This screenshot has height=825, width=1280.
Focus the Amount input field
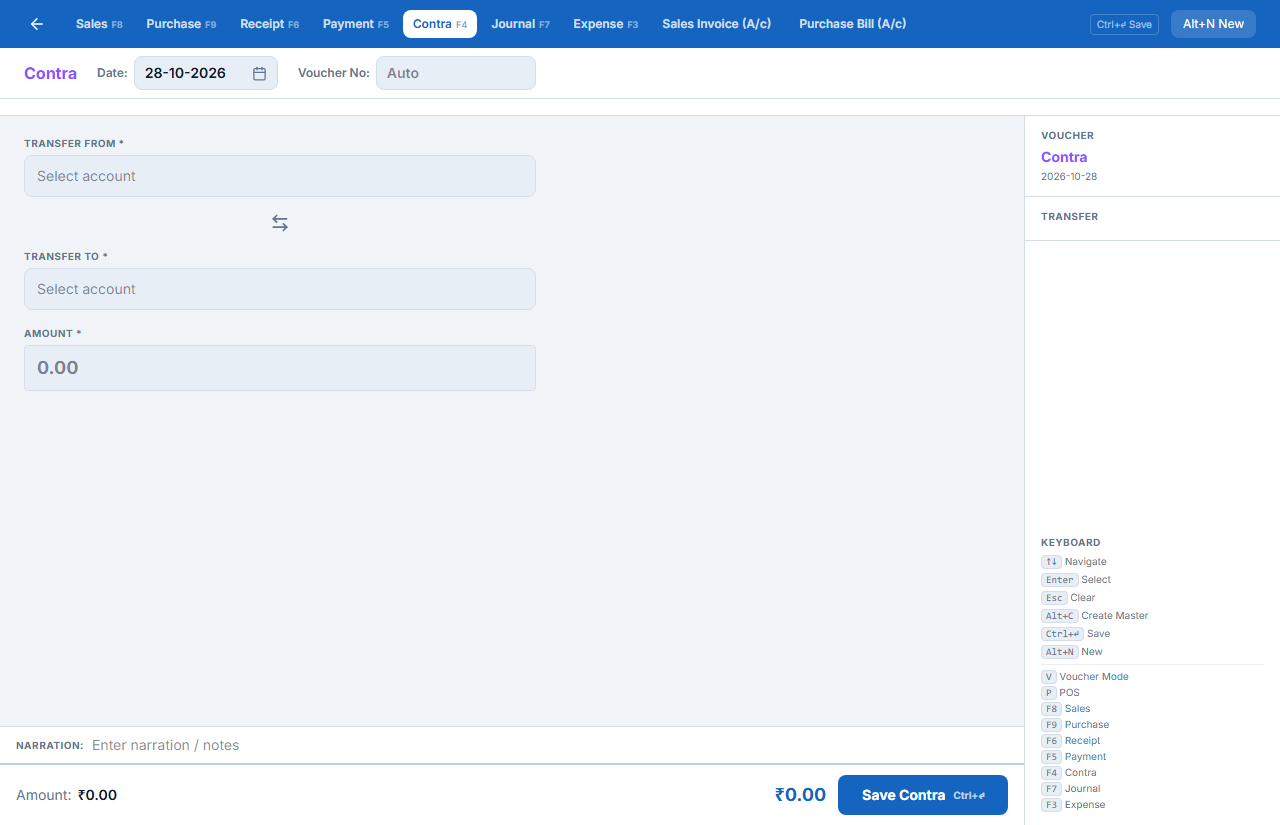click(x=280, y=368)
